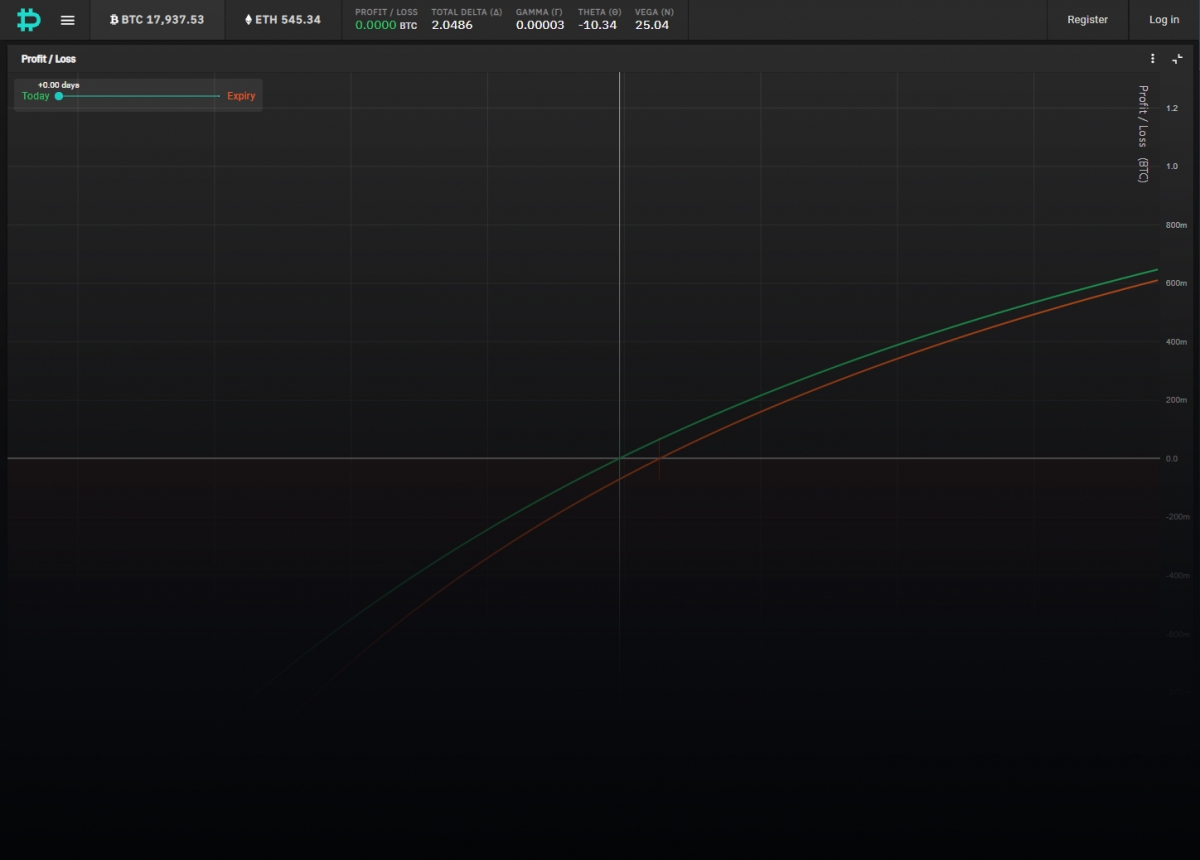
Task: Select the Today curve label
Action: click(34, 96)
